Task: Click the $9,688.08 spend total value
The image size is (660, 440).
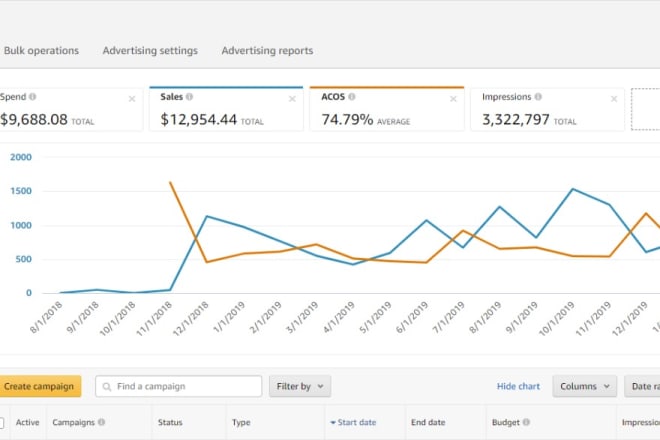Action: coord(34,120)
